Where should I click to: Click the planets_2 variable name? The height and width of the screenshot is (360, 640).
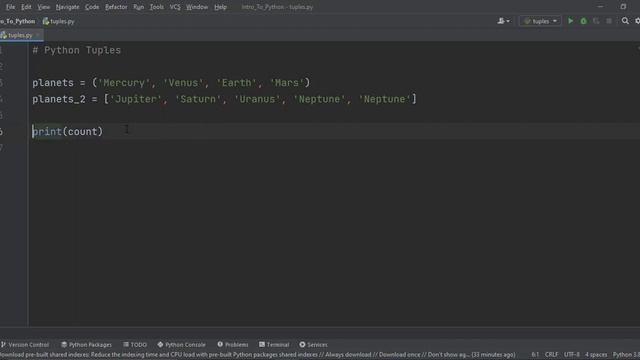(59, 99)
